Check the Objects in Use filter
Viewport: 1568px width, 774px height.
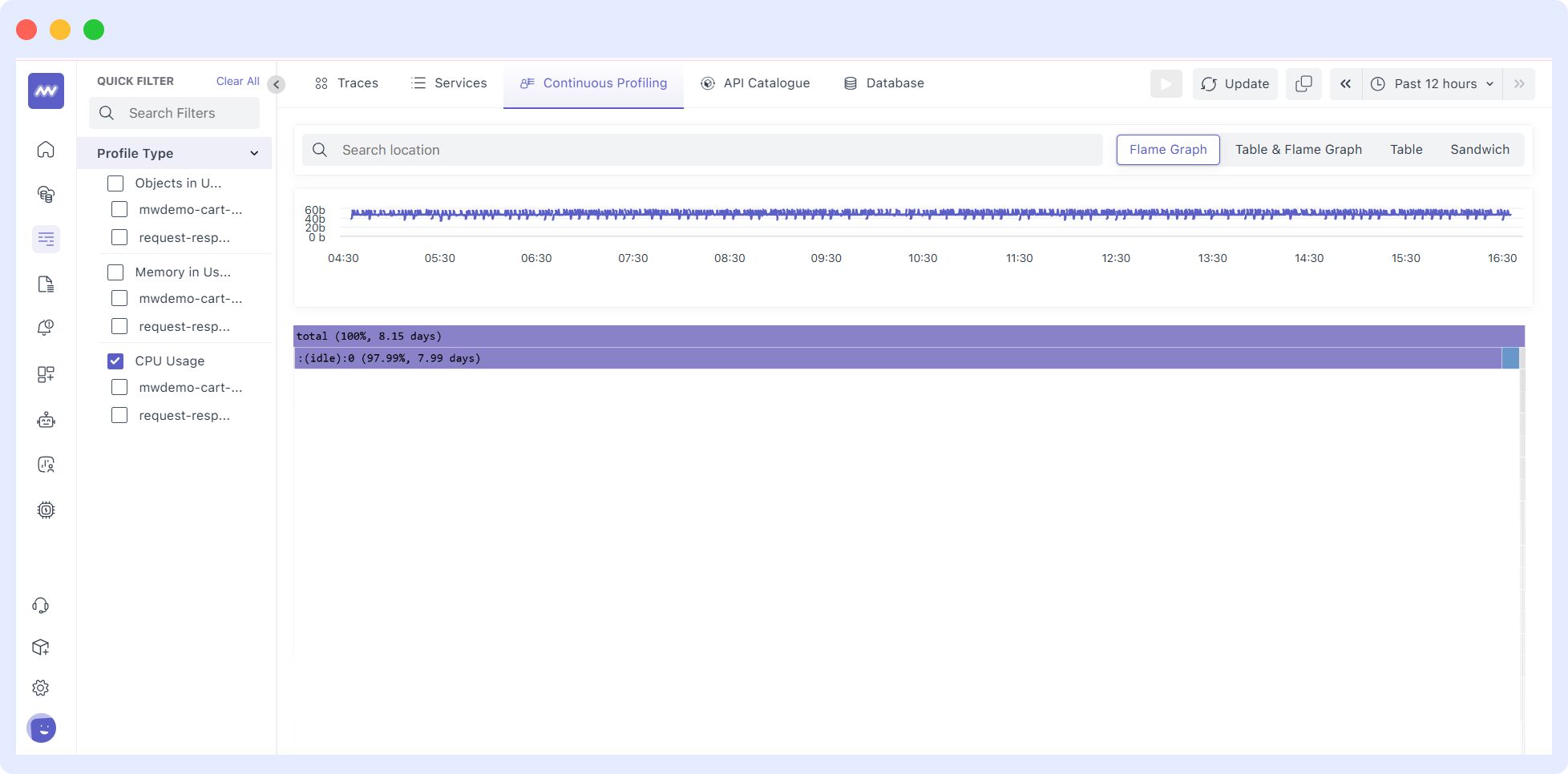point(115,183)
